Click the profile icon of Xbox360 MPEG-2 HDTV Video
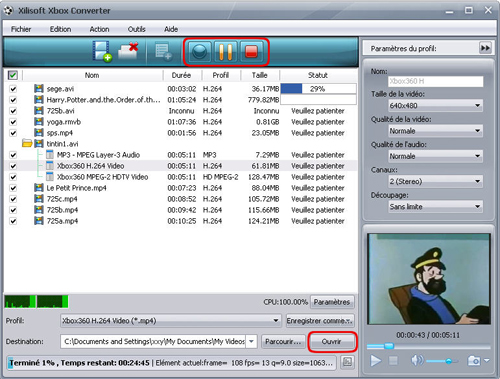 (50, 177)
